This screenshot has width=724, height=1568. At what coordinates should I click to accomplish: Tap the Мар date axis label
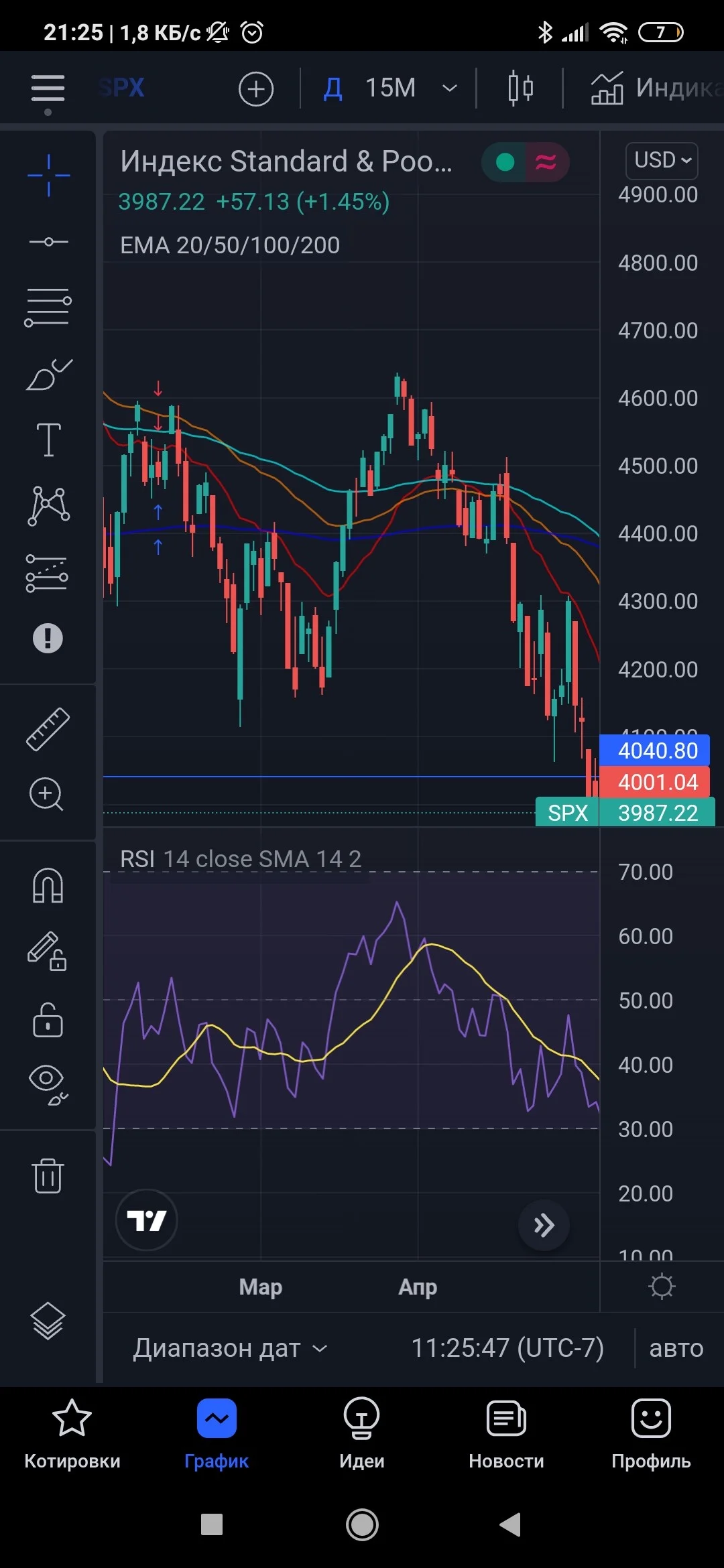point(261,1287)
